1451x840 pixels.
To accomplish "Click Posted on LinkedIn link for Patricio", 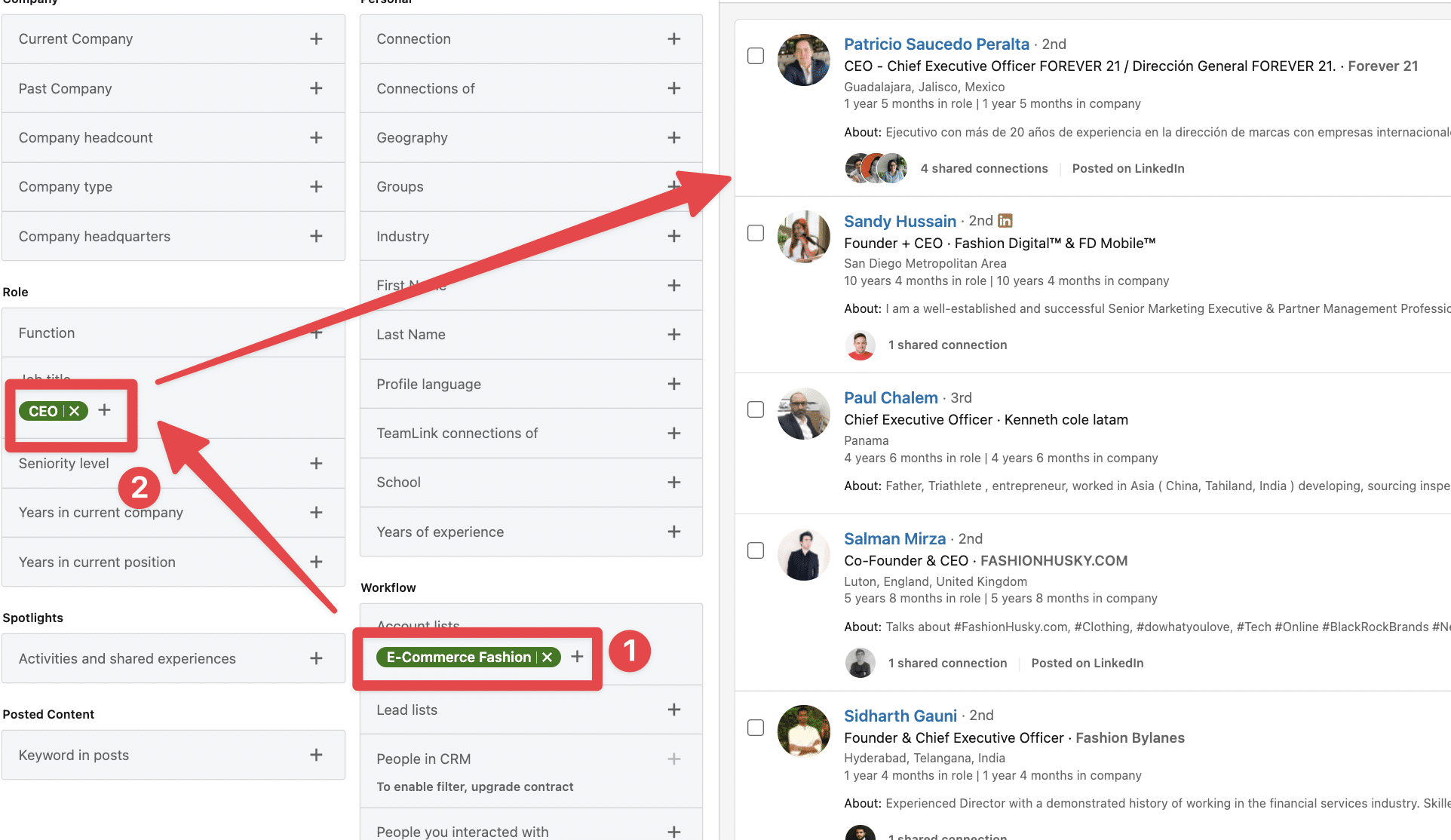I will pyautogui.click(x=1128, y=168).
